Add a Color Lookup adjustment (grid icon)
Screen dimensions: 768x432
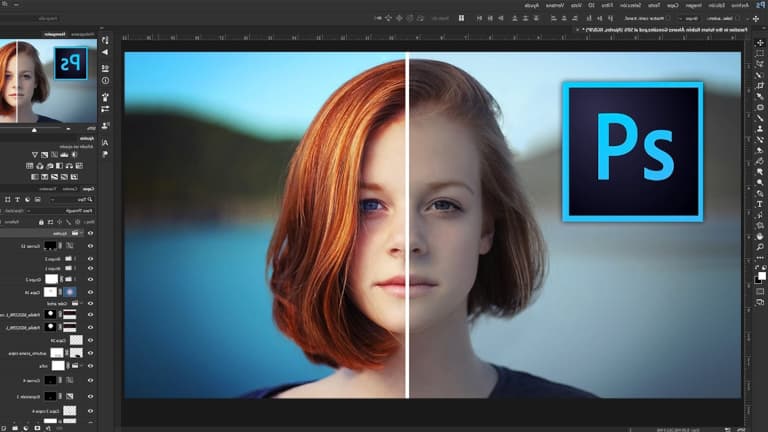[30, 166]
